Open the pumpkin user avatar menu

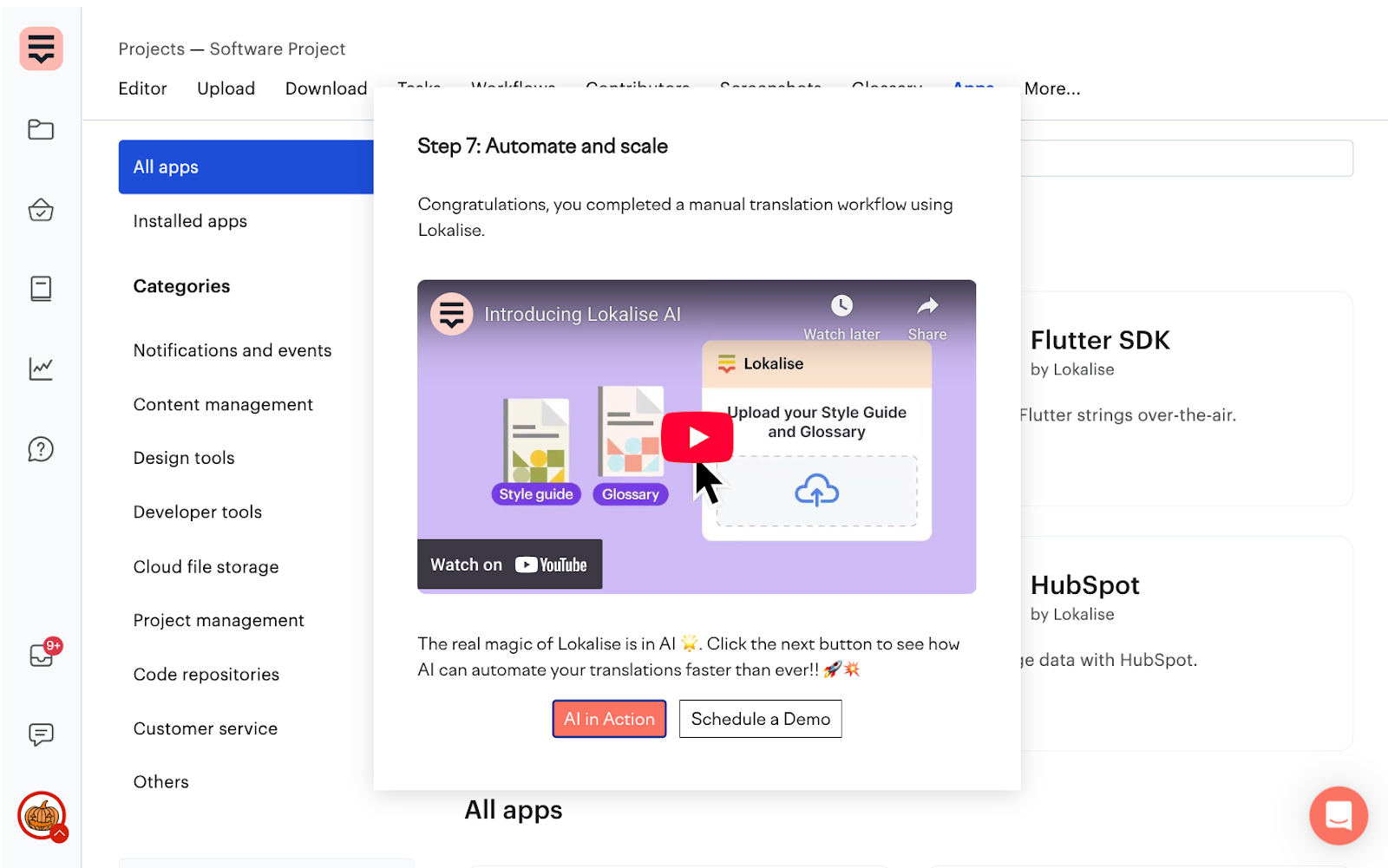coord(42,816)
